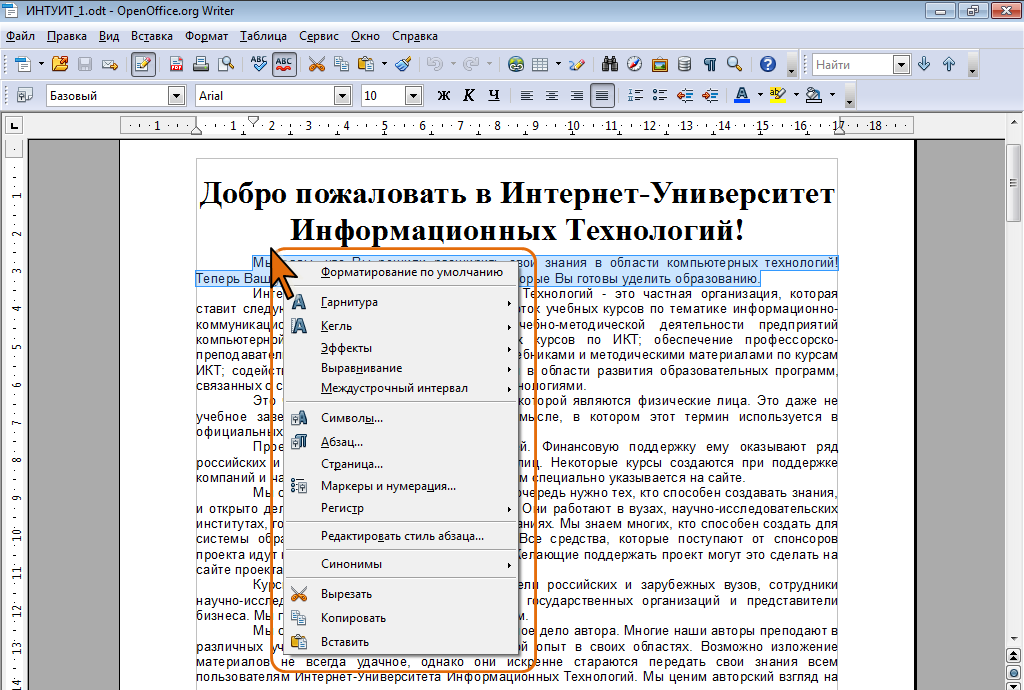Image resolution: width=1024 pixels, height=690 pixels.
Task: Align the paragraph to the left
Action: pyautogui.click(x=526, y=95)
